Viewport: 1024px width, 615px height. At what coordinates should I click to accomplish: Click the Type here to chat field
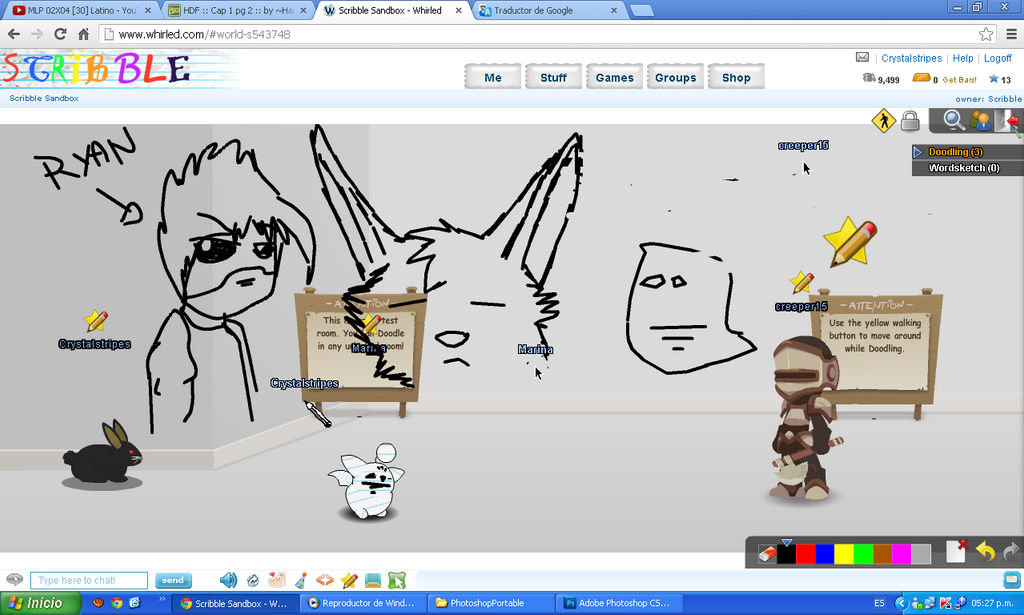tap(89, 580)
